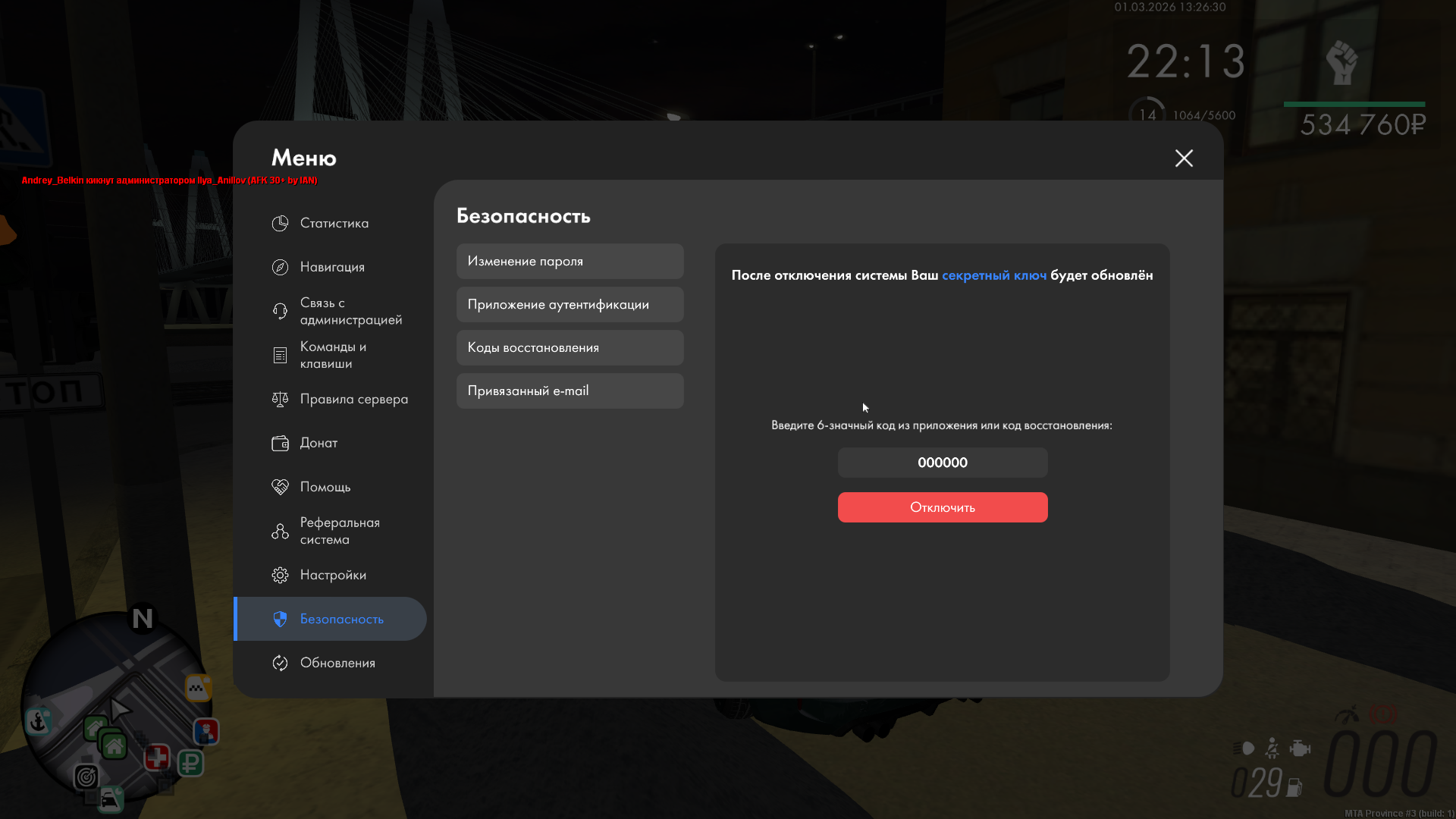Close the Меню window with X
1456x819 pixels.
click(x=1183, y=158)
